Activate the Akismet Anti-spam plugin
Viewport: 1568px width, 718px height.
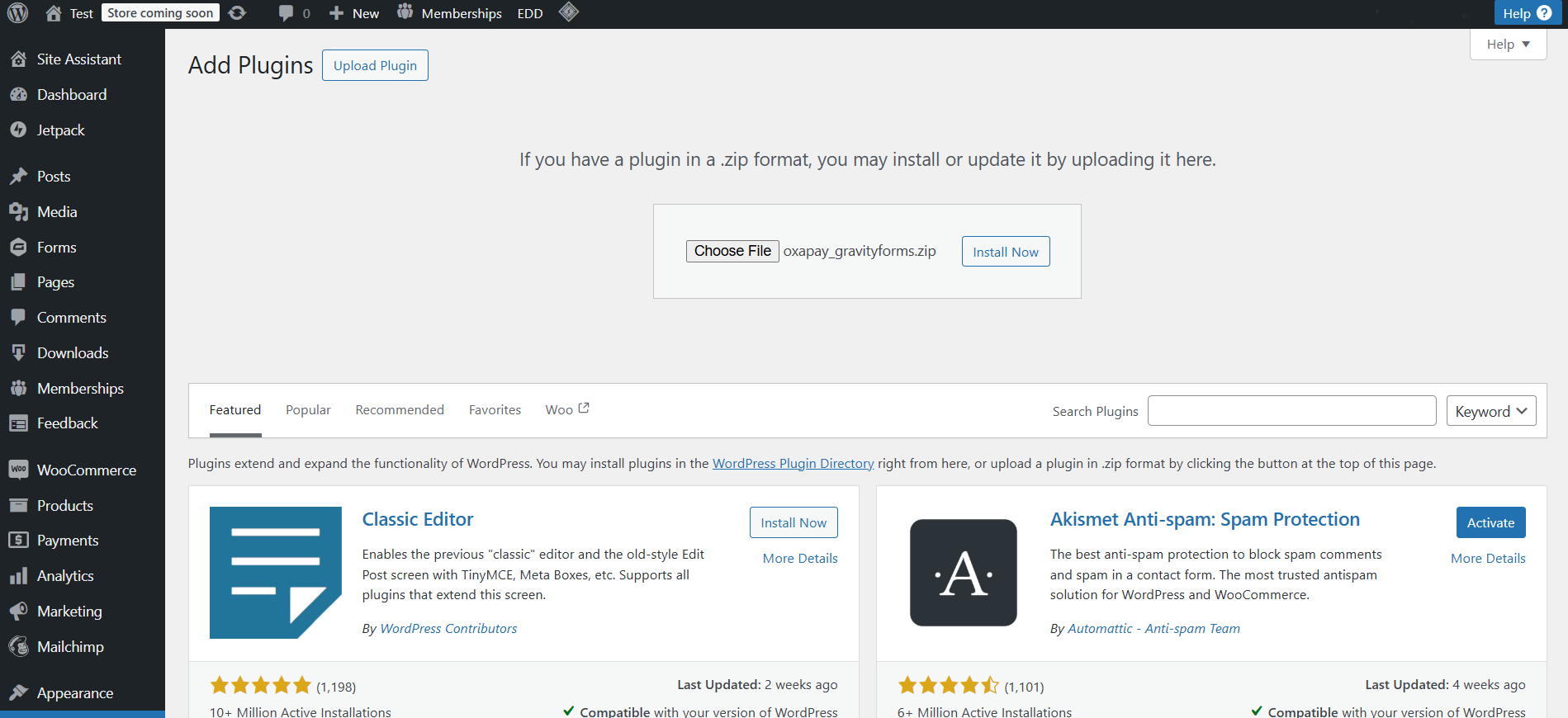(x=1490, y=522)
